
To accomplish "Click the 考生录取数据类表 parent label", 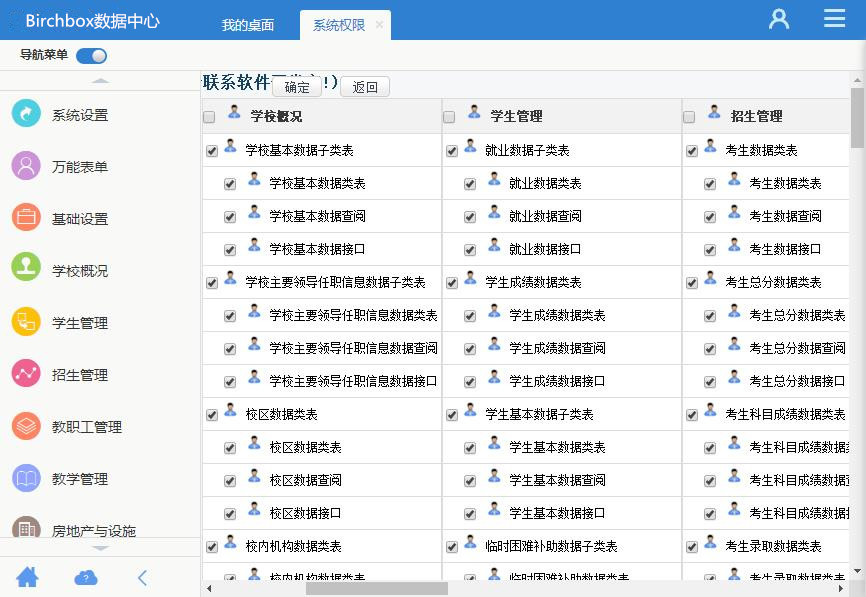I will point(773,546).
